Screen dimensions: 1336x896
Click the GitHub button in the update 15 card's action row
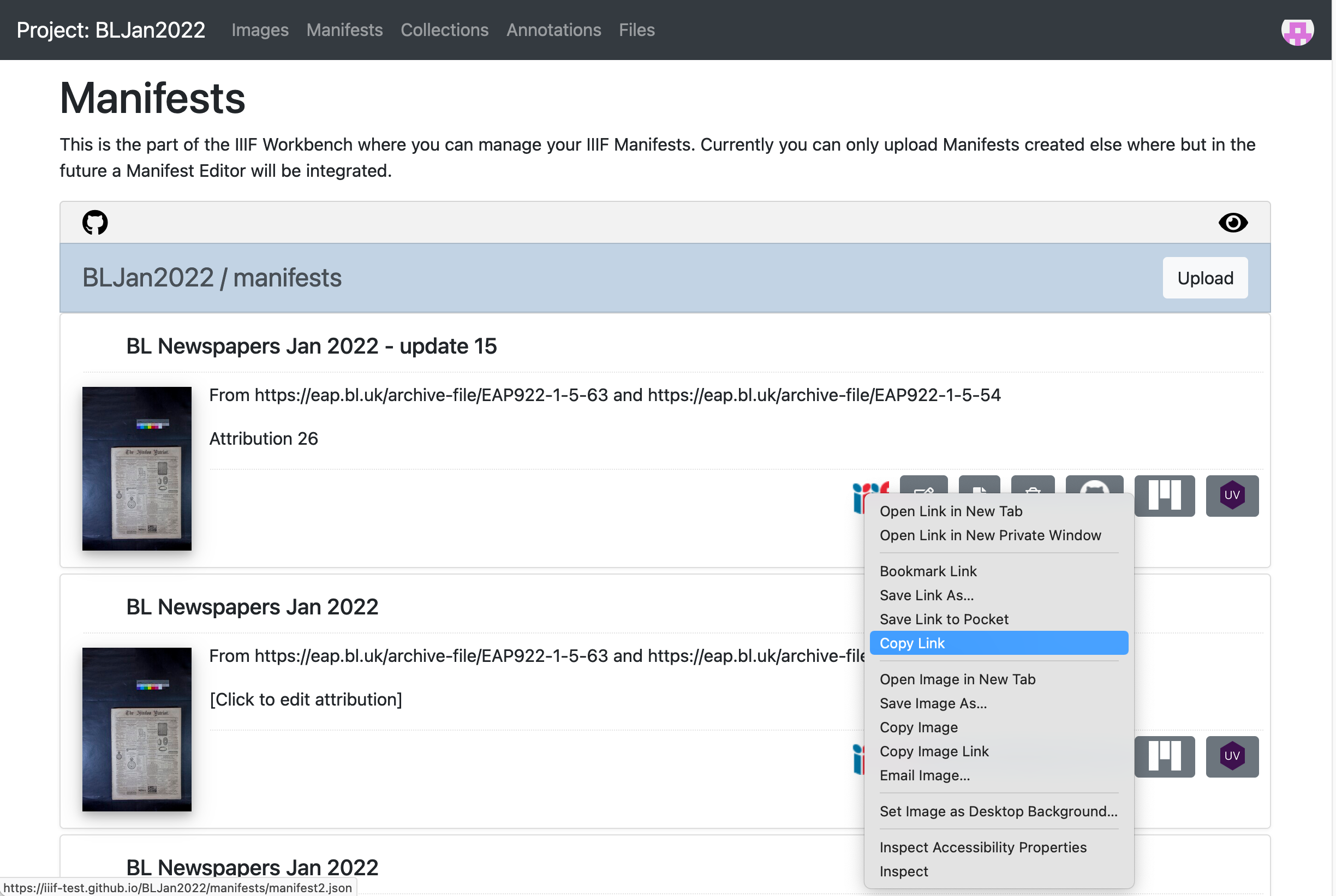pos(1094,484)
